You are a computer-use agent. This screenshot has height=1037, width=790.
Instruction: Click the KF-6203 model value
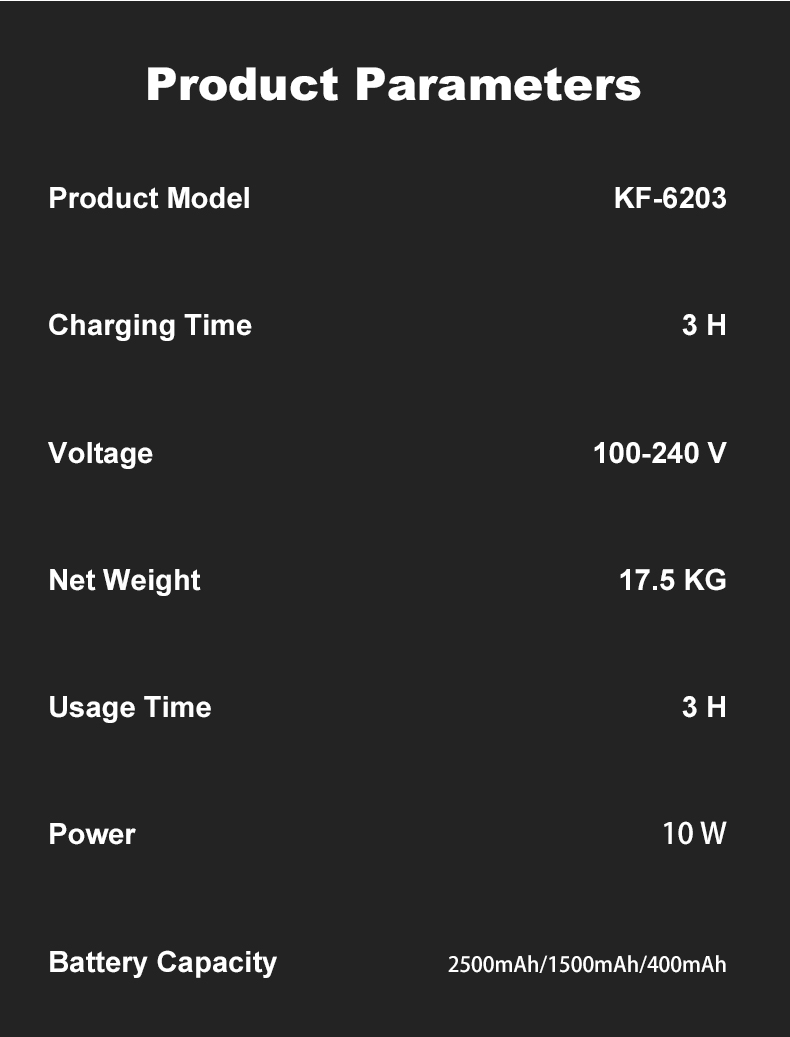[x=670, y=198]
